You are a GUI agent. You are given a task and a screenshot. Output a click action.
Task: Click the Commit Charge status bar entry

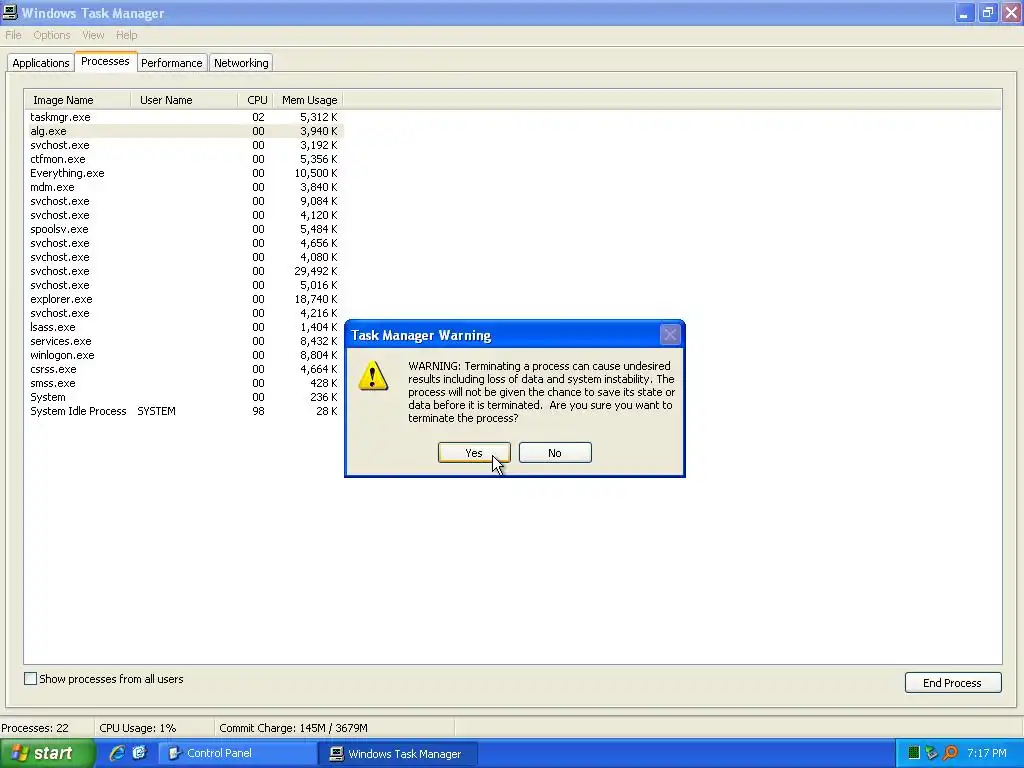pos(293,728)
